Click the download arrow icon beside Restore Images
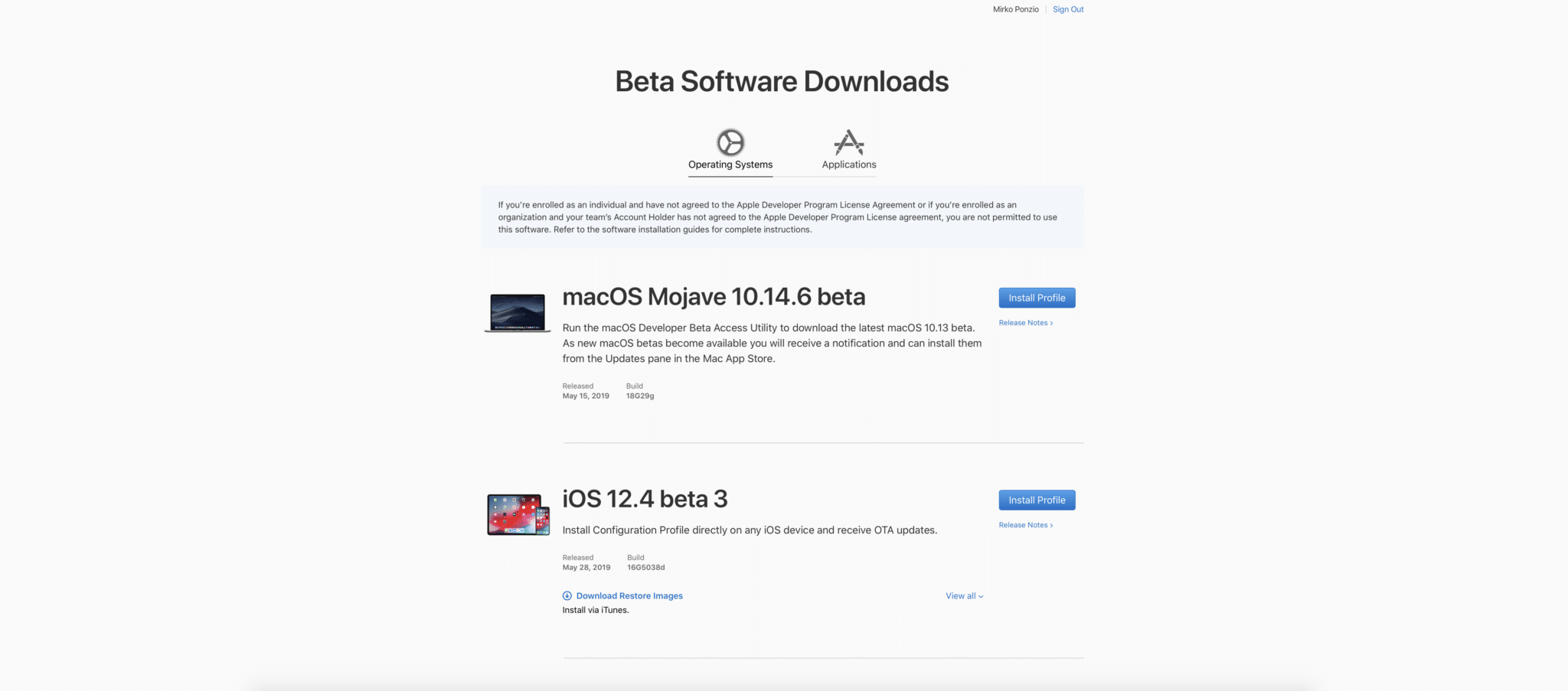The width and height of the screenshot is (1568, 691). (x=567, y=596)
